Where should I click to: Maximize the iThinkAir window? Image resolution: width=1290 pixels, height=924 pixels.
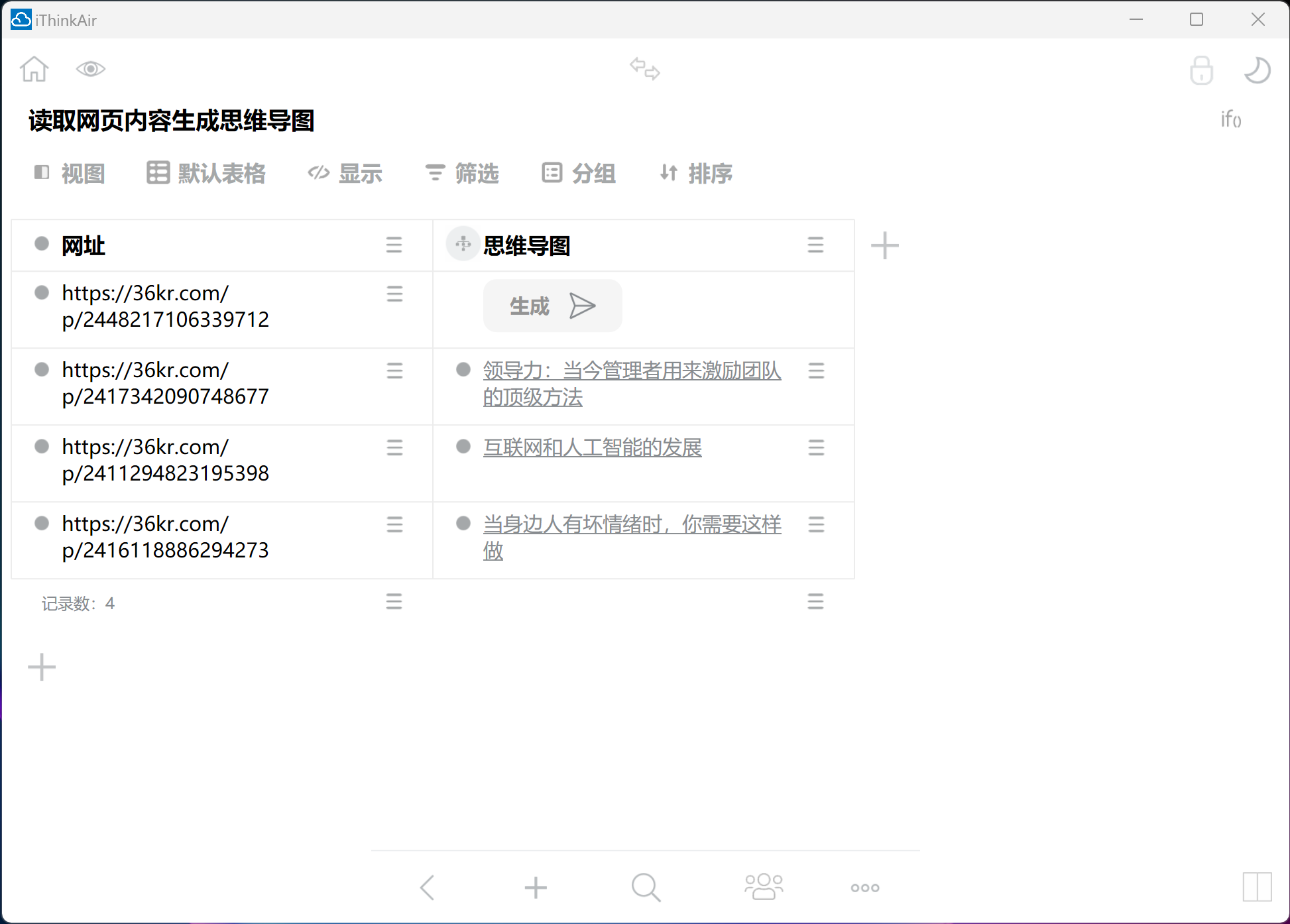1197,19
